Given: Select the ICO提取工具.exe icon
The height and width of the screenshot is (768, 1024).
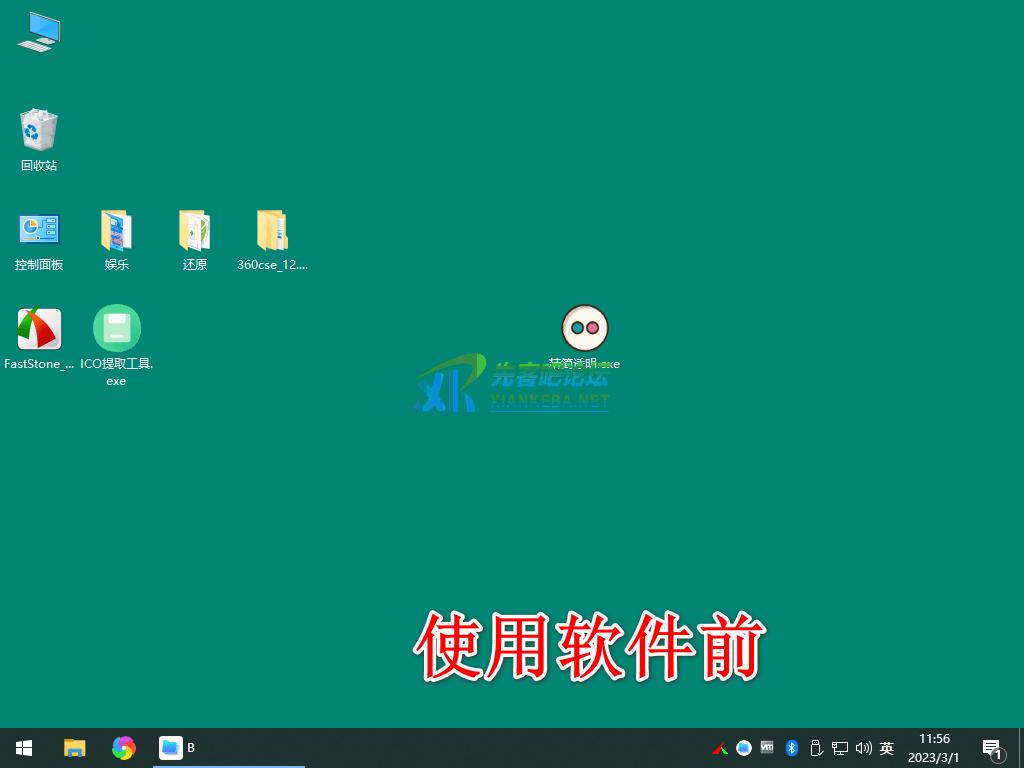Looking at the screenshot, I should [x=117, y=329].
